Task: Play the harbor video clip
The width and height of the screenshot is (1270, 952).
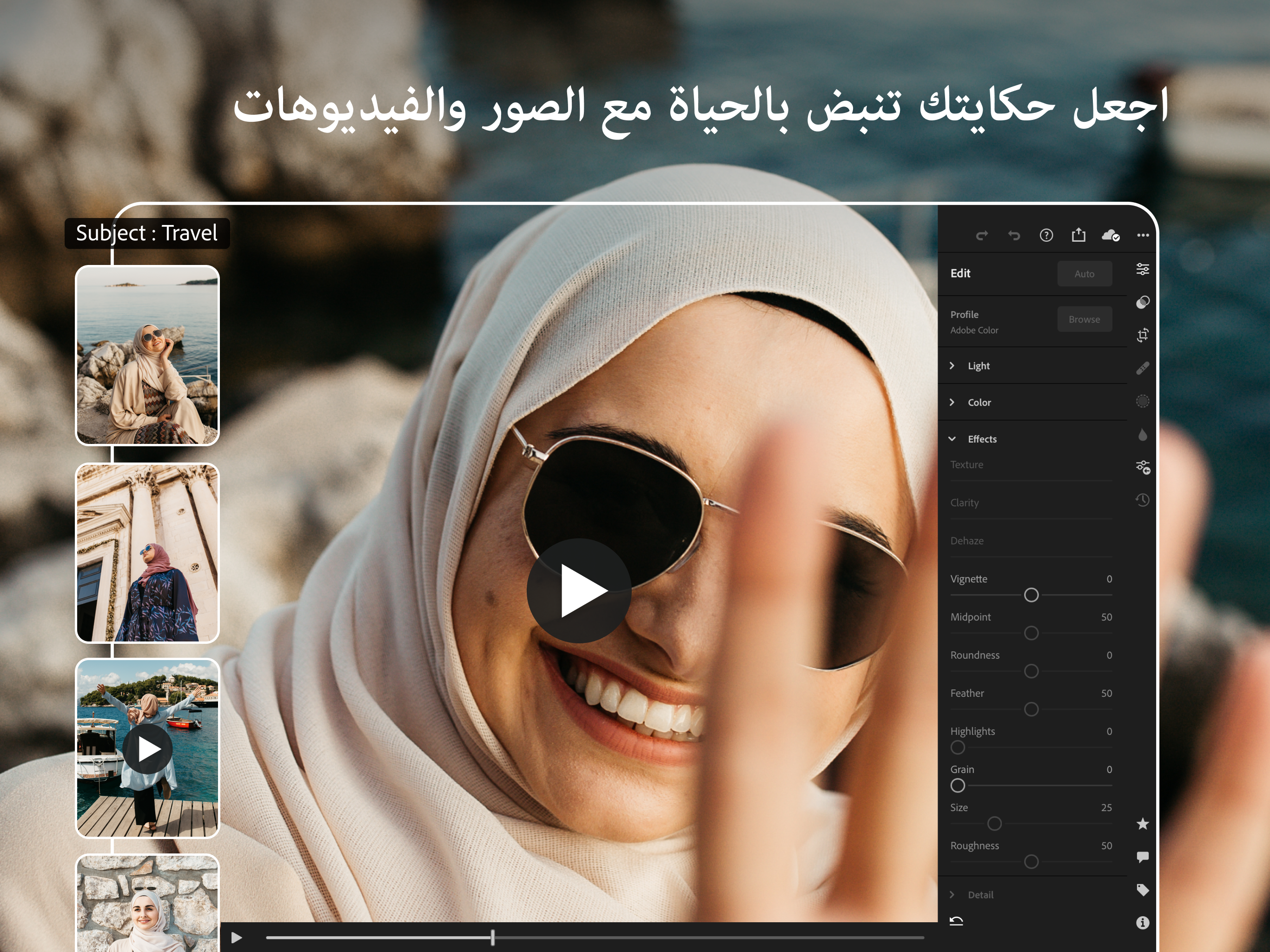Action: pos(147,747)
